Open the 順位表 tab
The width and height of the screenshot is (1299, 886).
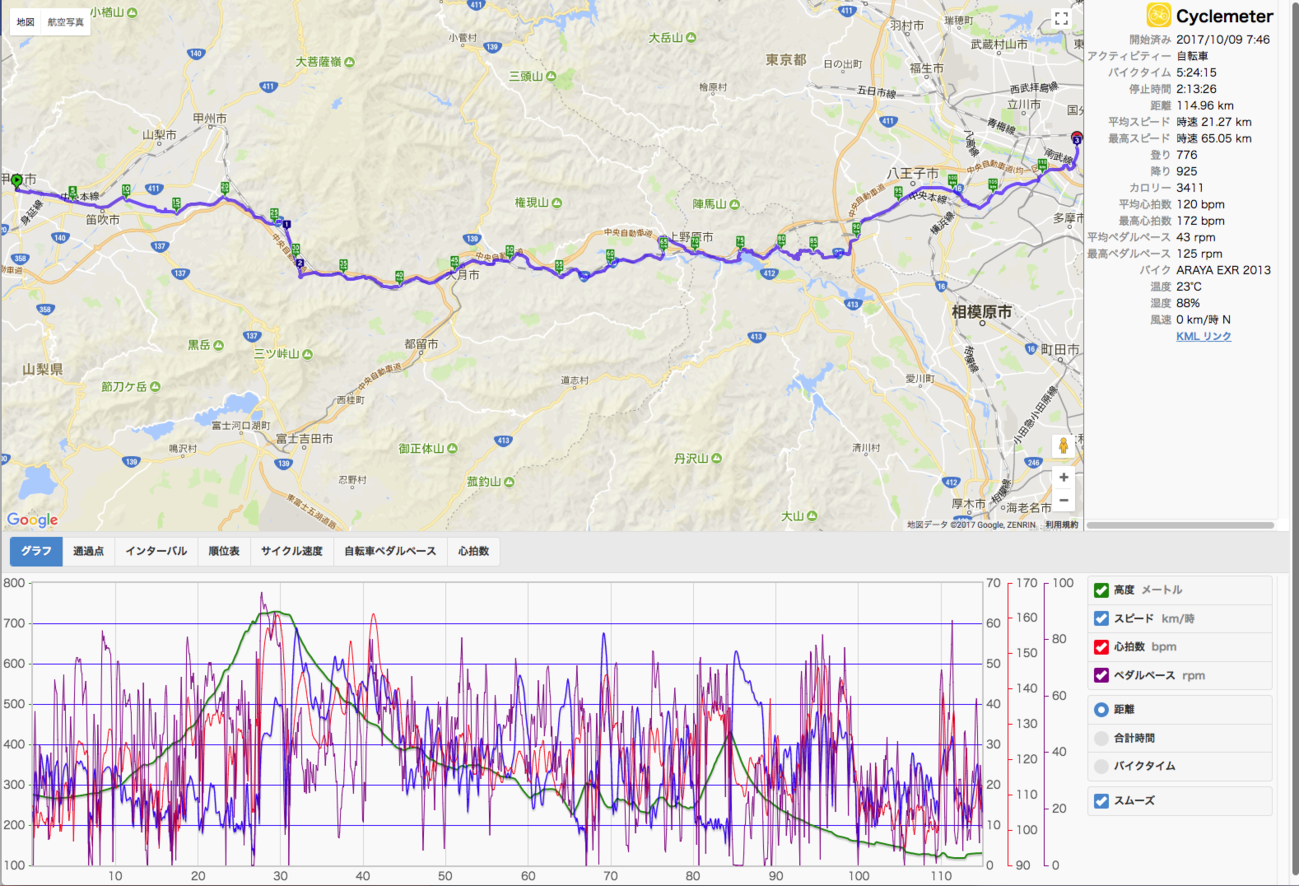[x=224, y=551]
